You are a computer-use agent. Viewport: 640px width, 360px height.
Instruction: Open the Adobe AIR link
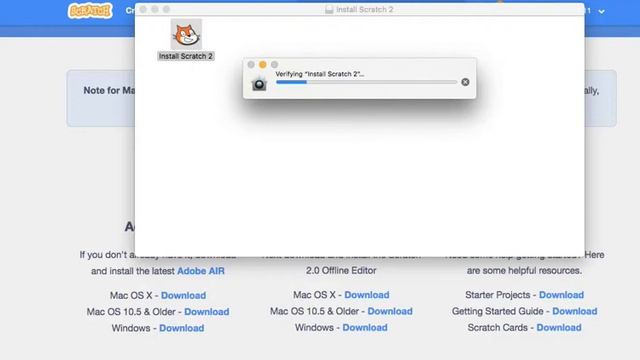[x=200, y=271]
